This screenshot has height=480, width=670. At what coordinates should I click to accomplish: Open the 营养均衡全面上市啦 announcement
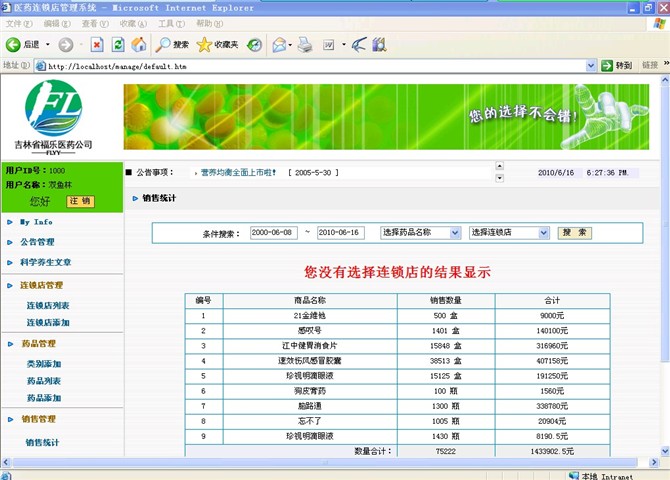pos(238,173)
